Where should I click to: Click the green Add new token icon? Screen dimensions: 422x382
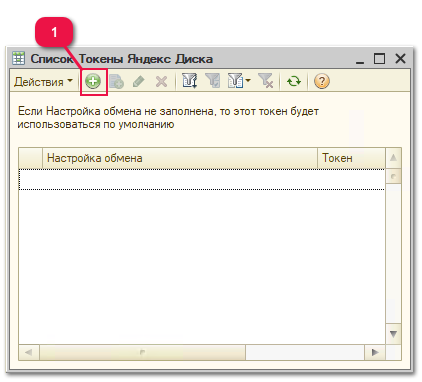pos(93,81)
